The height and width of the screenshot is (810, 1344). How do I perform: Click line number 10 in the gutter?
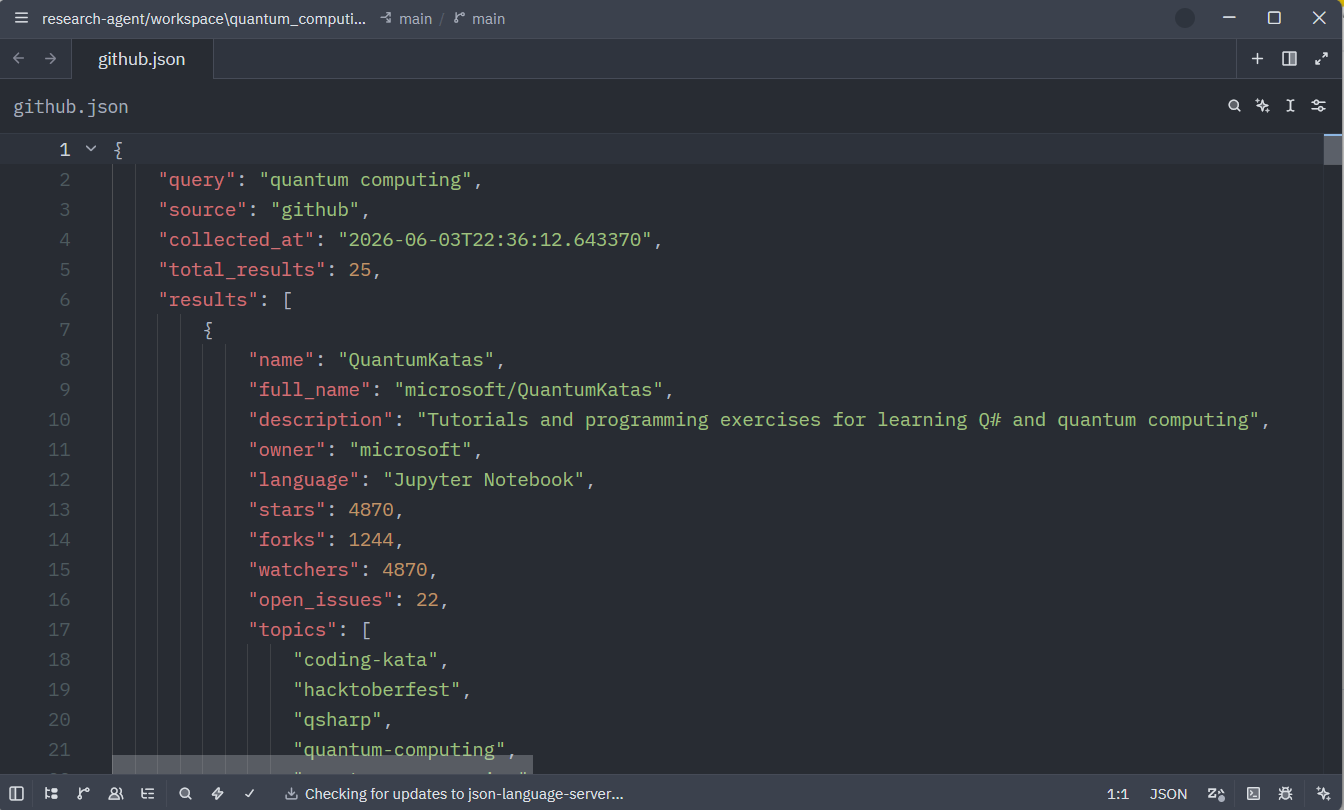point(59,420)
